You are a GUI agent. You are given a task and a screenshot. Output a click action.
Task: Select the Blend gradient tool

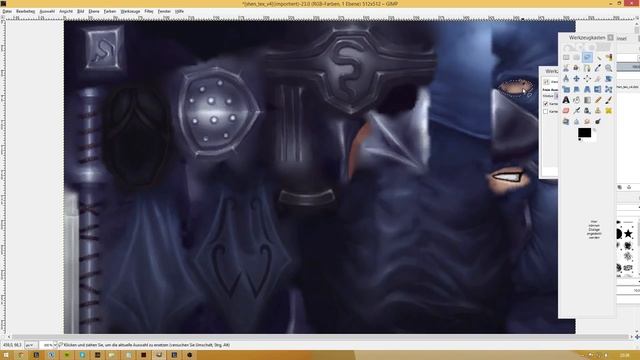click(587, 100)
